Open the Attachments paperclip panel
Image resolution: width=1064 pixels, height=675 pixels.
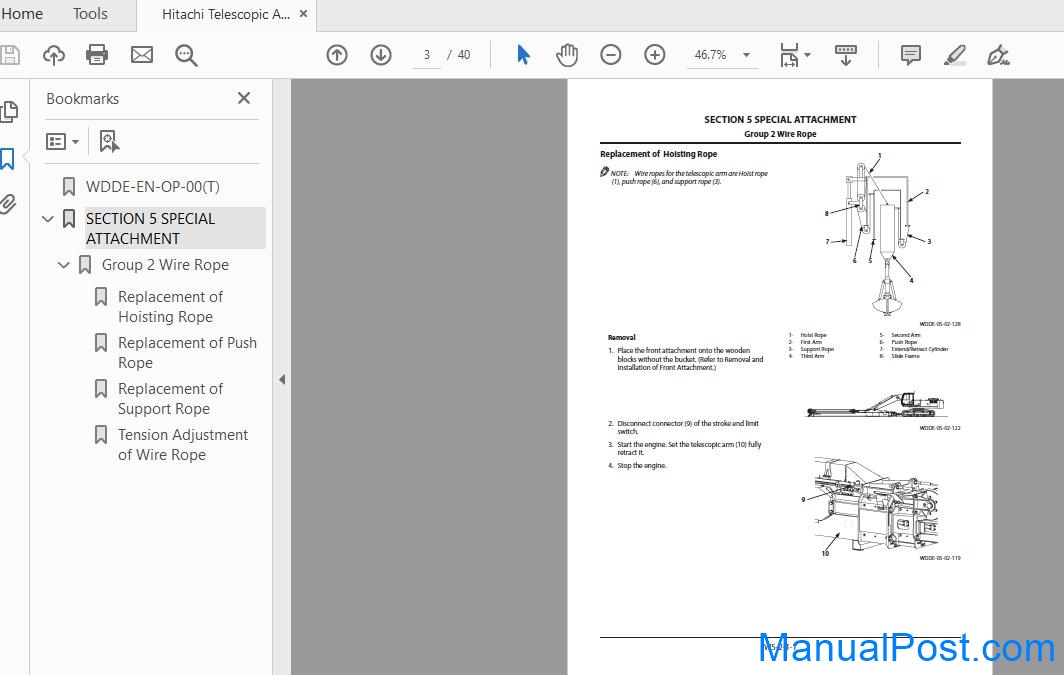click(8, 204)
